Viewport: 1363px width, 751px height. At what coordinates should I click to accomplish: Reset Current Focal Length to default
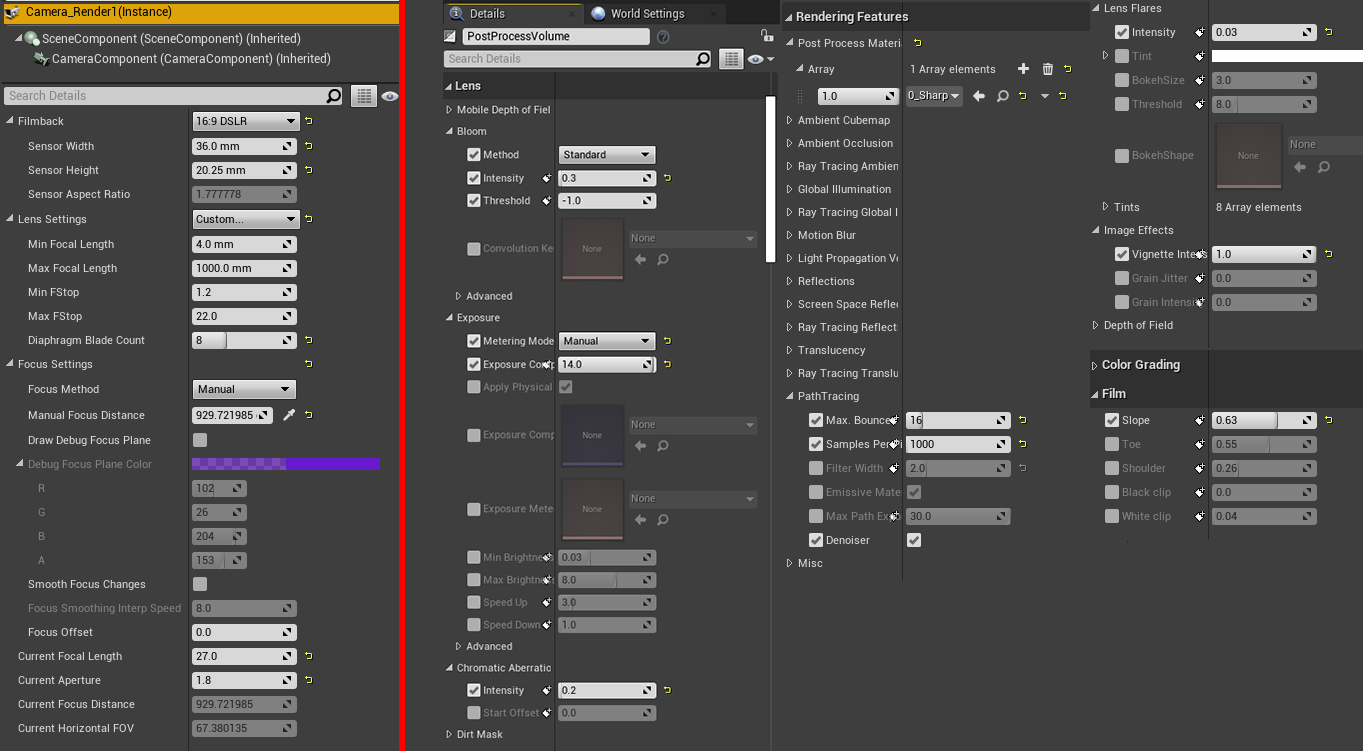(308, 656)
